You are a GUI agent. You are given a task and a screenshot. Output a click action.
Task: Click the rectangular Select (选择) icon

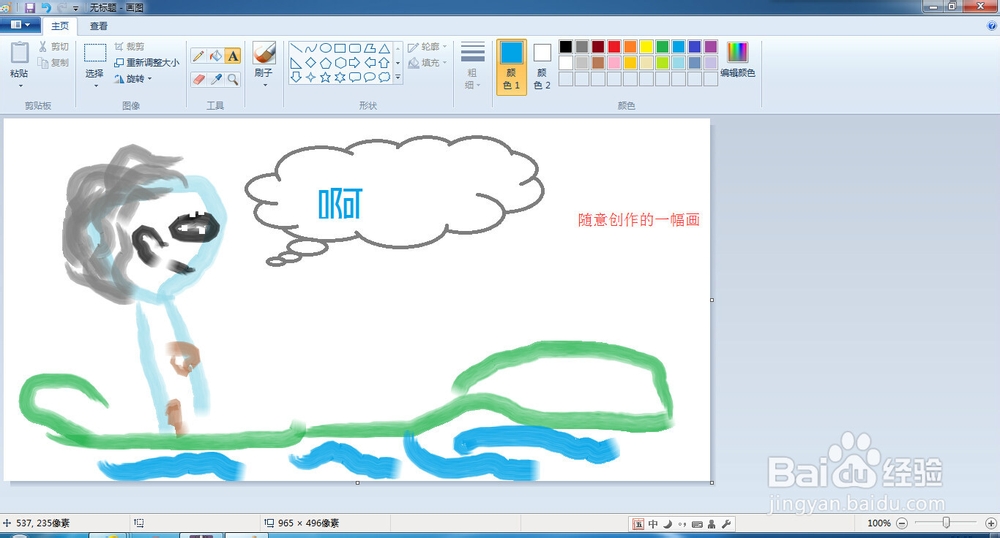(x=95, y=53)
